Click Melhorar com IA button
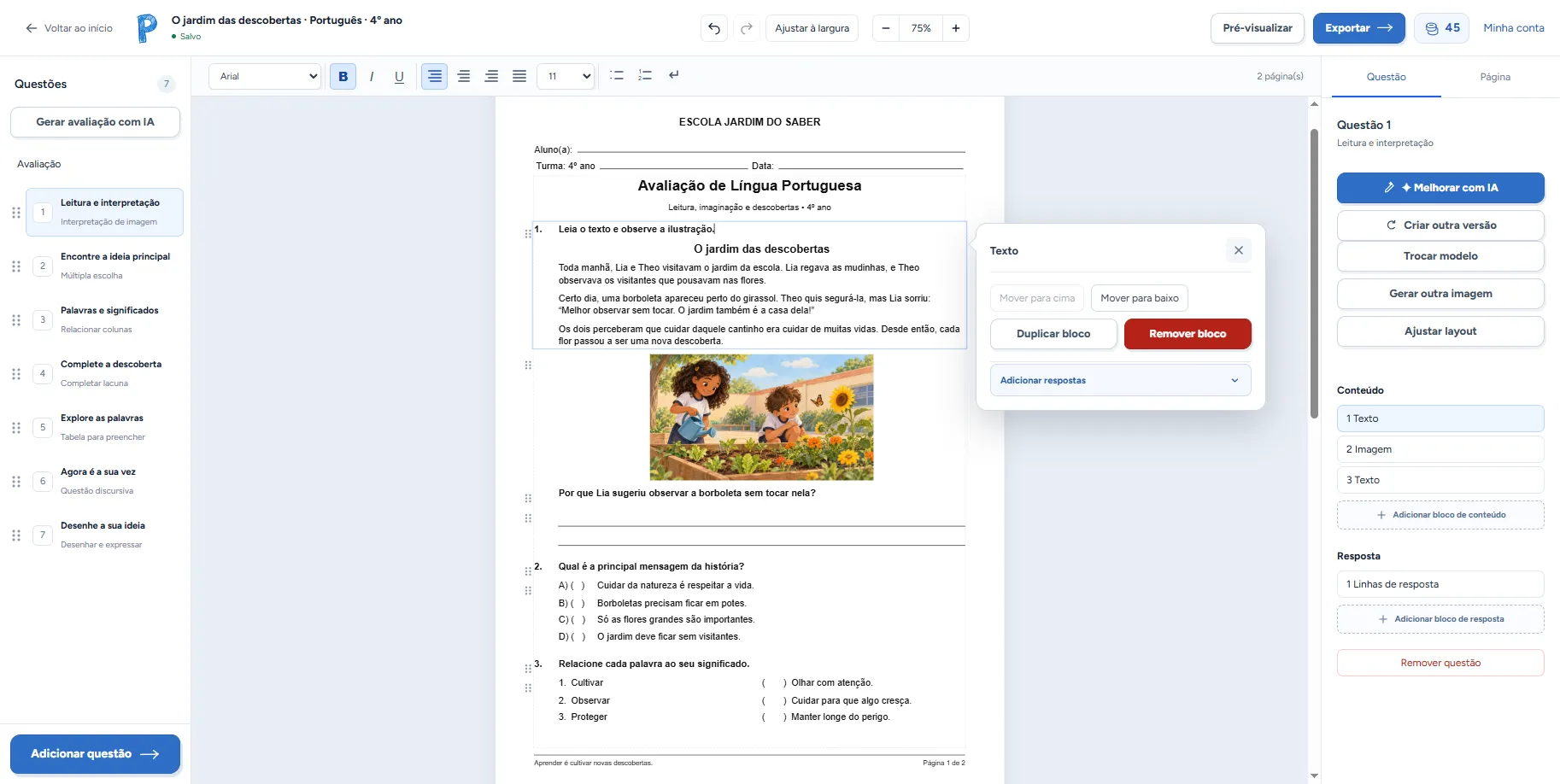This screenshot has width=1560, height=784. (1440, 188)
